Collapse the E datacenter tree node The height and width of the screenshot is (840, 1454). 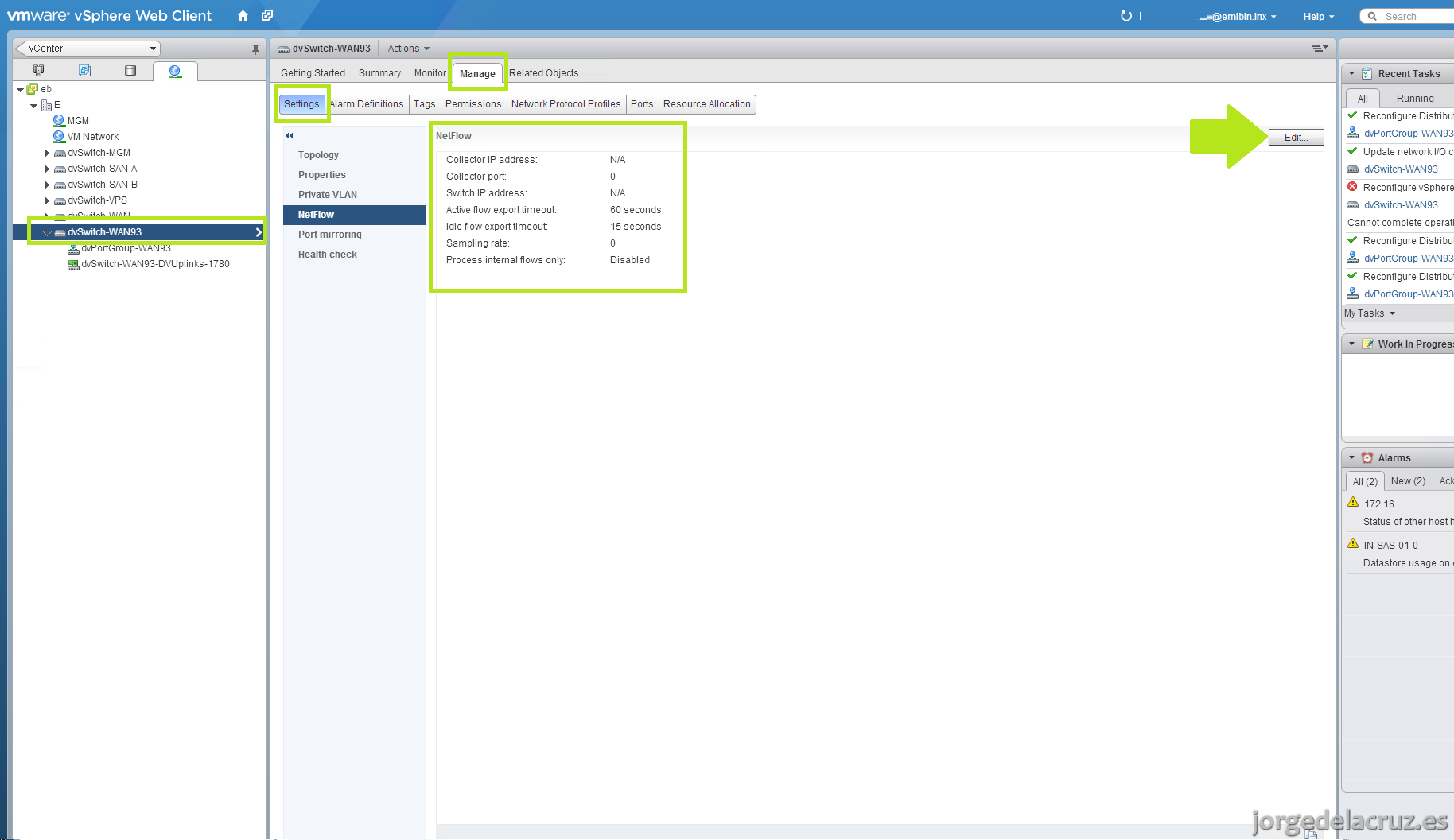33,106
